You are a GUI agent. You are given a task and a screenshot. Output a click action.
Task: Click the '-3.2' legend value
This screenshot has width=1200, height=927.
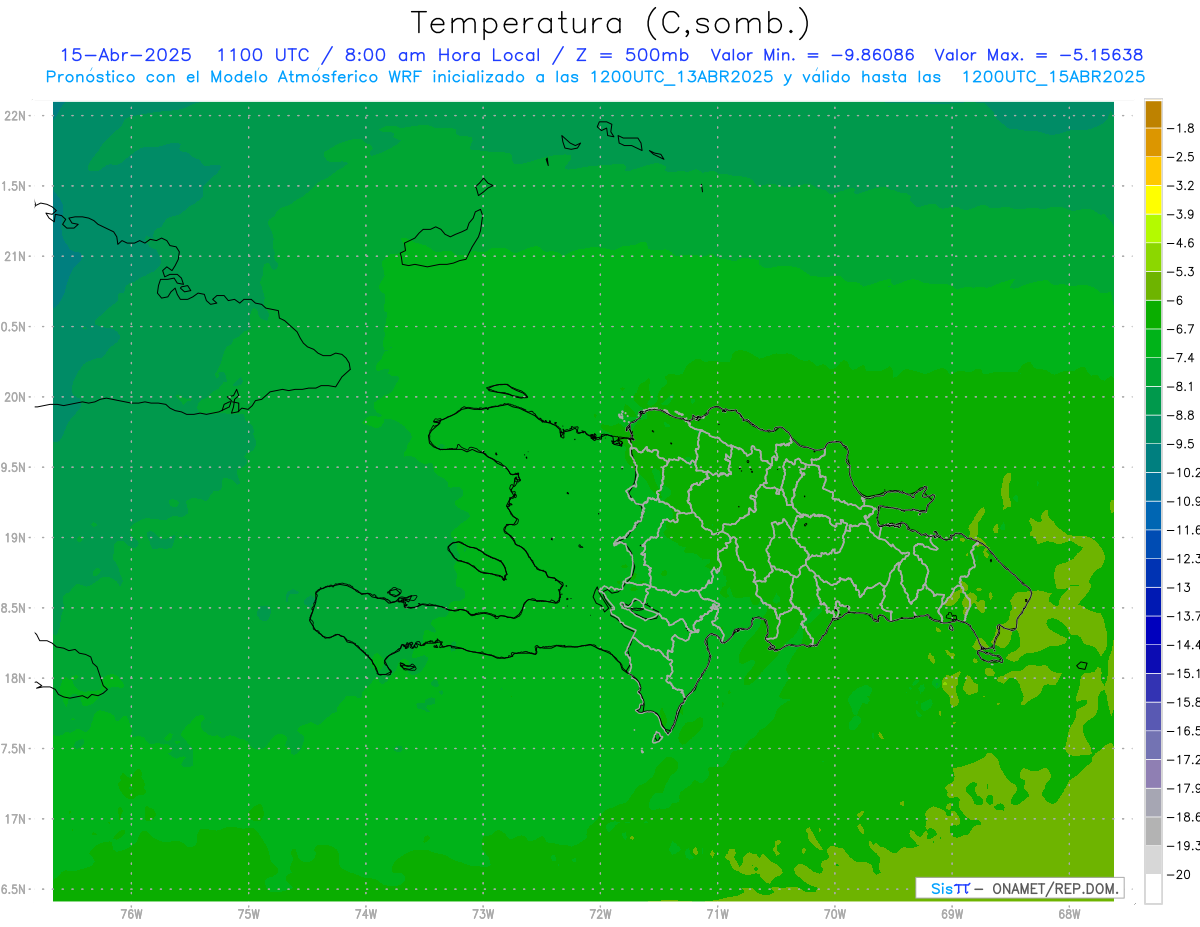(x=1181, y=186)
